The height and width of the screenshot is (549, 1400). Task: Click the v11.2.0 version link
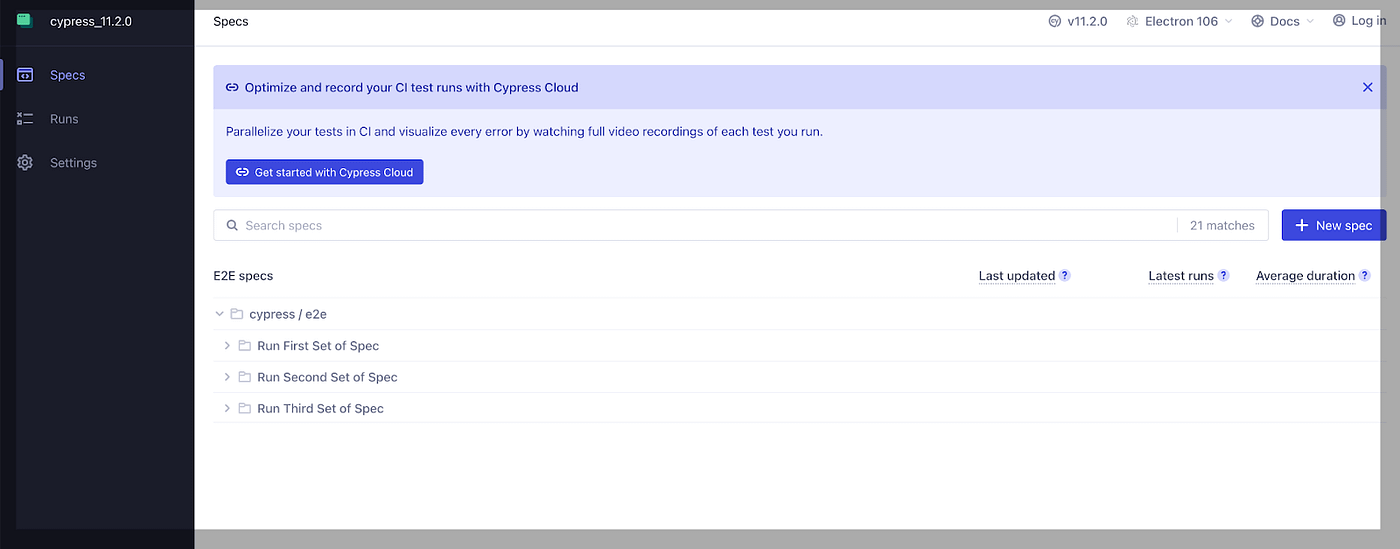[1087, 21]
